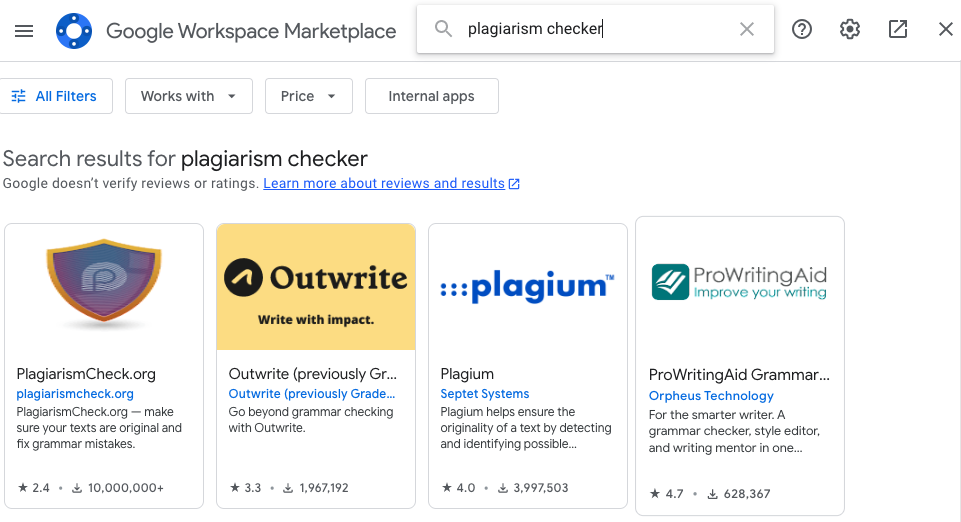Screen dimensions: 961x522
Task: Click the 4.0 star rating on Plagium
Action: (458, 488)
